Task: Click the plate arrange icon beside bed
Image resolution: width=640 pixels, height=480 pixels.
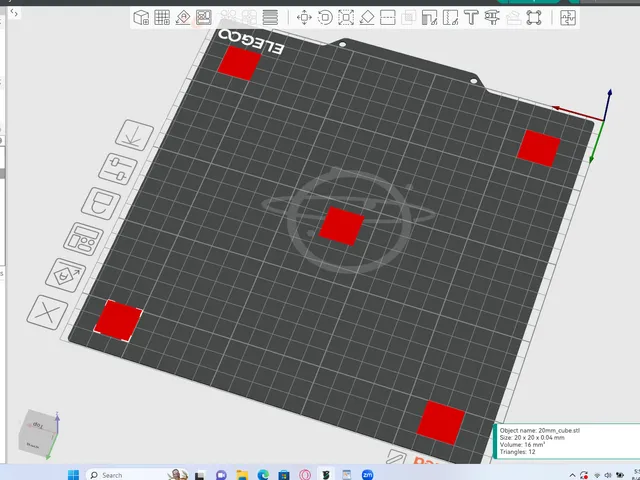Action: pos(83,239)
